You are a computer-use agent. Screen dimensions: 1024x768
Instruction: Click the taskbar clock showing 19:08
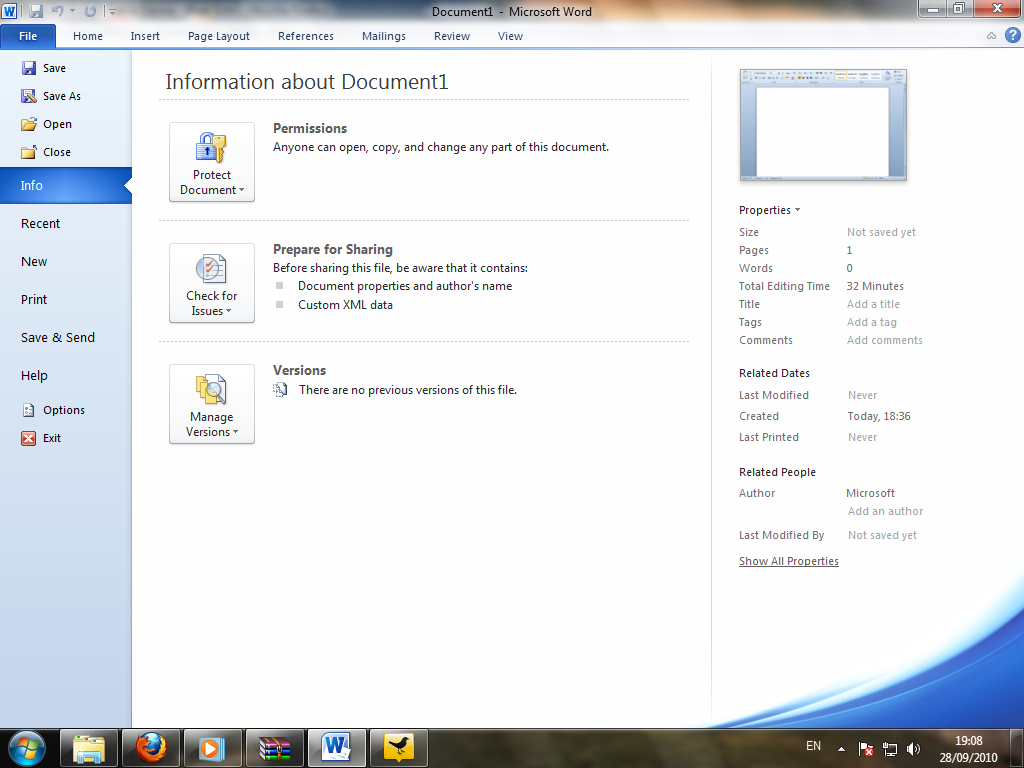pyautogui.click(x=968, y=749)
